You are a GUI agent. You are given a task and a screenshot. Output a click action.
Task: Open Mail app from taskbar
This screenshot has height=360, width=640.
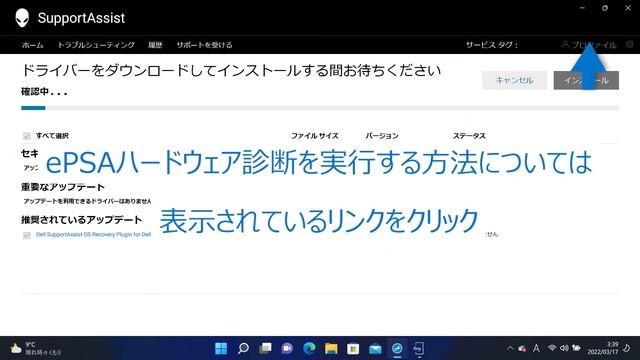pyautogui.click(x=375, y=349)
